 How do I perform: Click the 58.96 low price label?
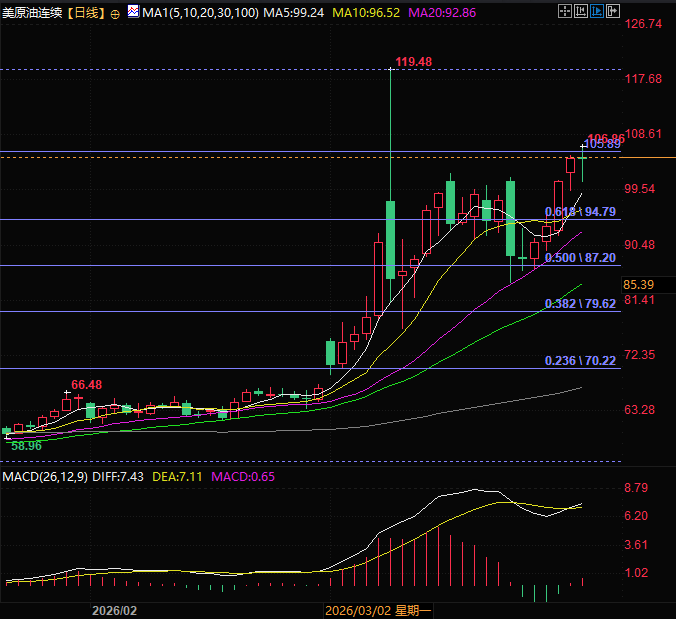coord(26,446)
